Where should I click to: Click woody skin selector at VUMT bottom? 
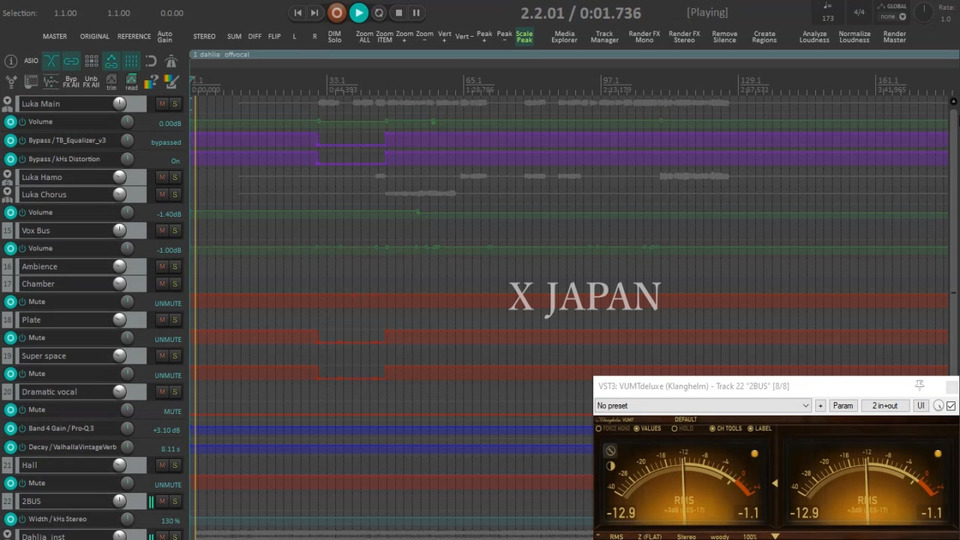pyautogui.click(x=719, y=537)
